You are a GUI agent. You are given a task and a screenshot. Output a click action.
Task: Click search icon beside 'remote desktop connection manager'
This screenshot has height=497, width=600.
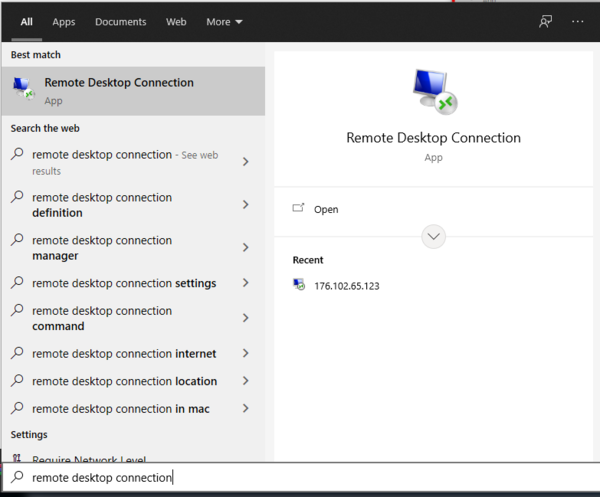pyautogui.click(x=17, y=240)
